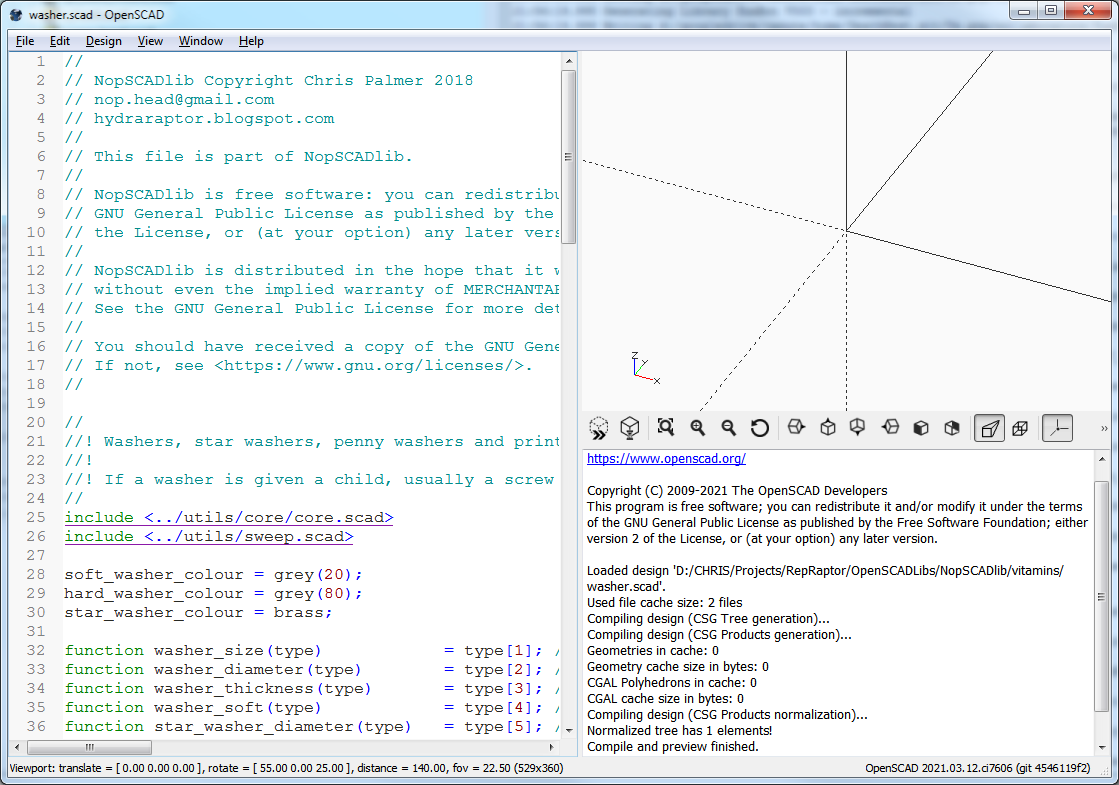Toggle the Perspective projection button
The height and width of the screenshot is (785, 1119).
pyautogui.click(x=989, y=428)
